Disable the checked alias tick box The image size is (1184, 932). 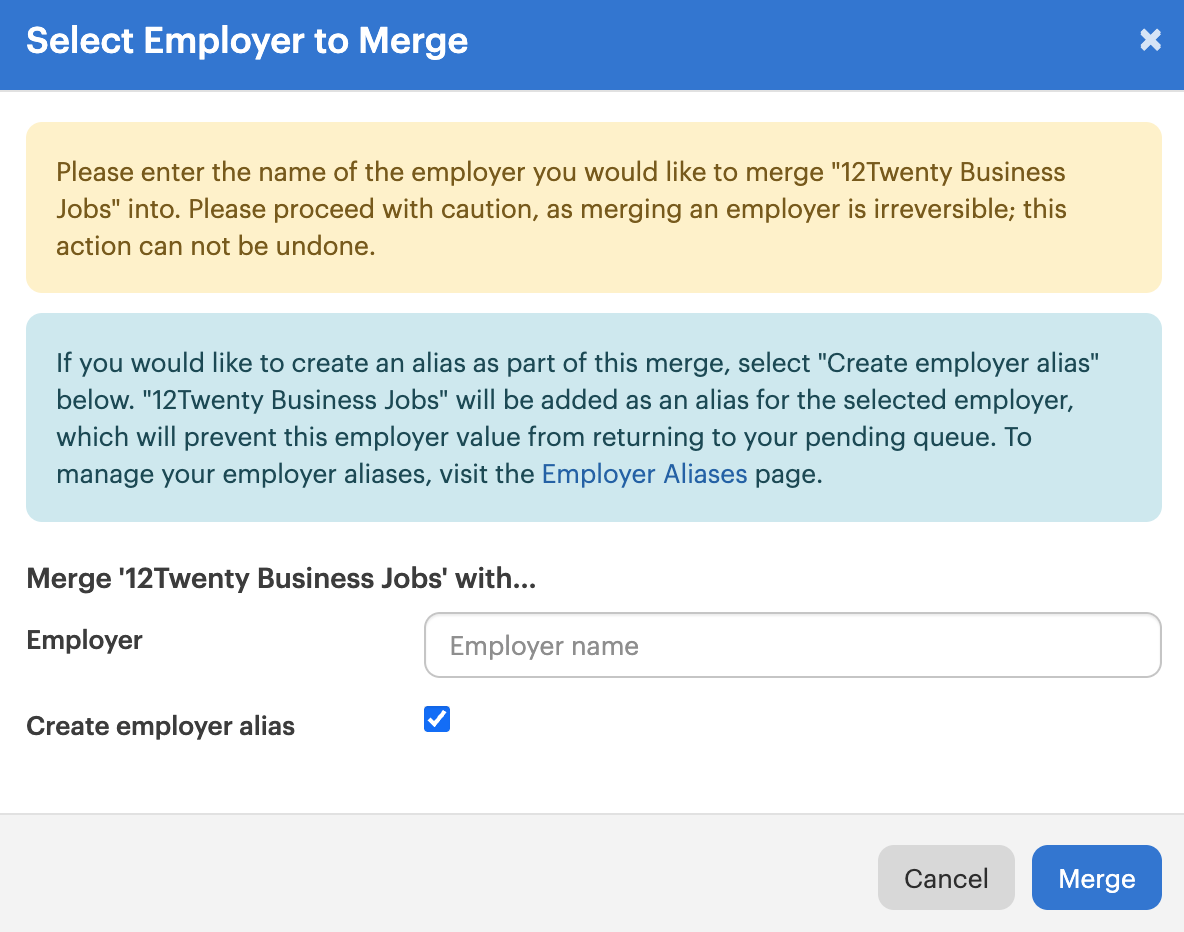pyautogui.click(x=436, y=719)
